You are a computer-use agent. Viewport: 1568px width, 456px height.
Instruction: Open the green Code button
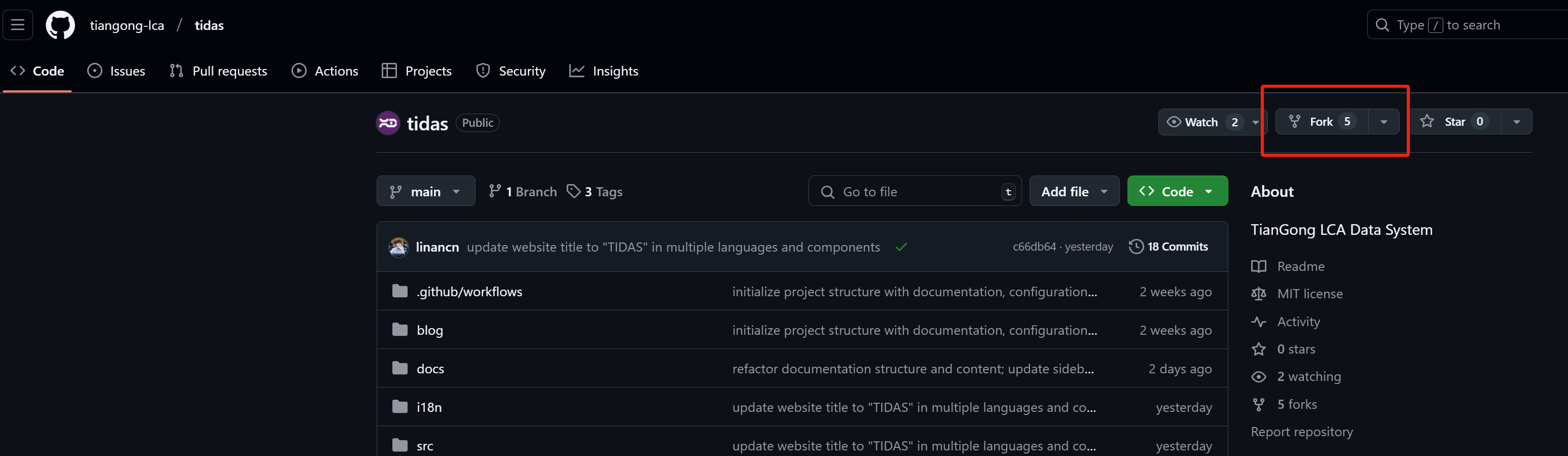pos(1177,192)
